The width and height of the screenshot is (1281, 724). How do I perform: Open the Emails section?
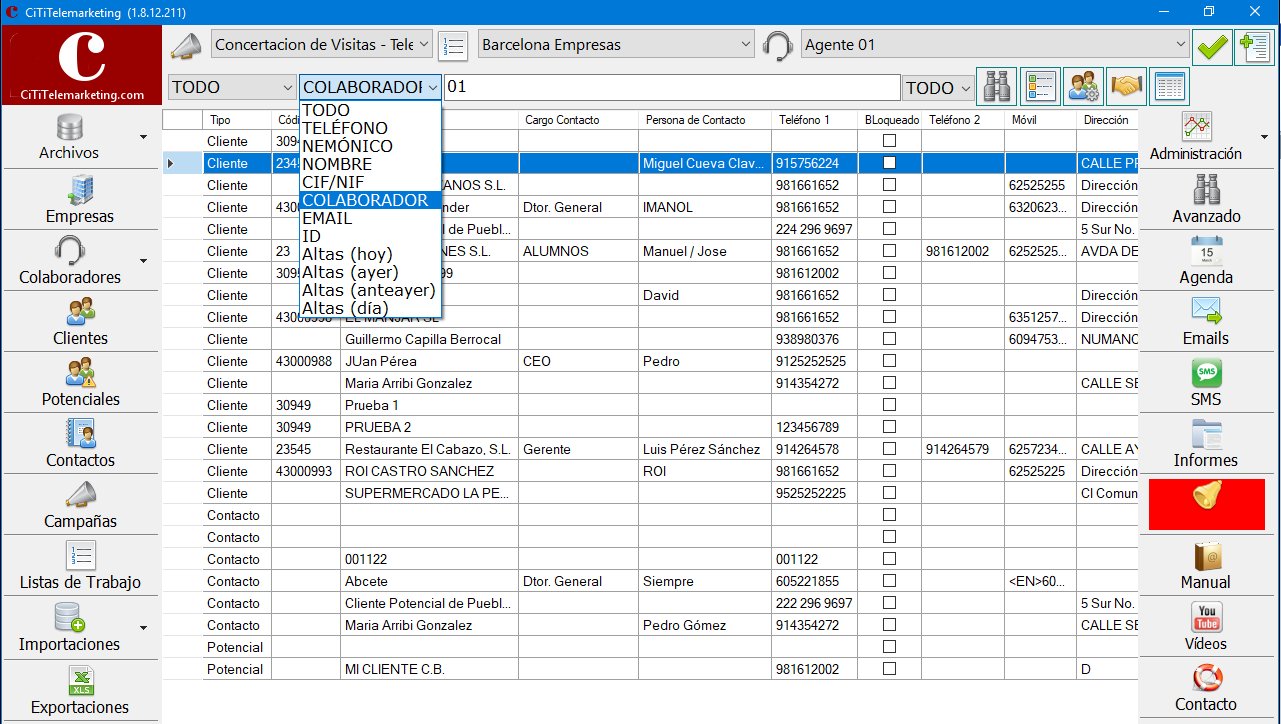[x=1207, y=321]
